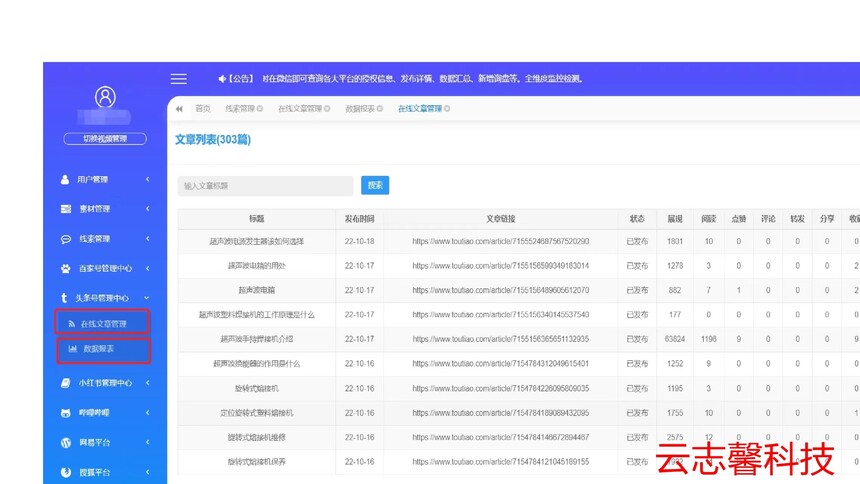Close the 数据报表 tab
The height and width of the screenshot is (484, 860).
point(380,109)
